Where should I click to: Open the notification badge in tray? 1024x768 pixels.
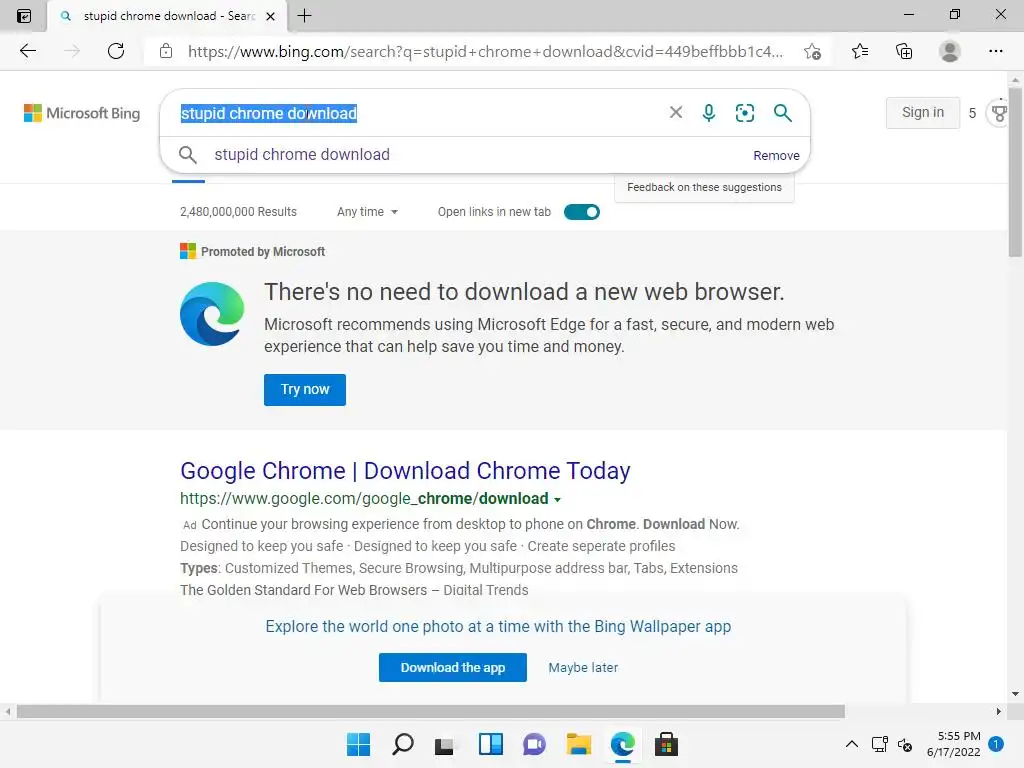coord(996,744)
